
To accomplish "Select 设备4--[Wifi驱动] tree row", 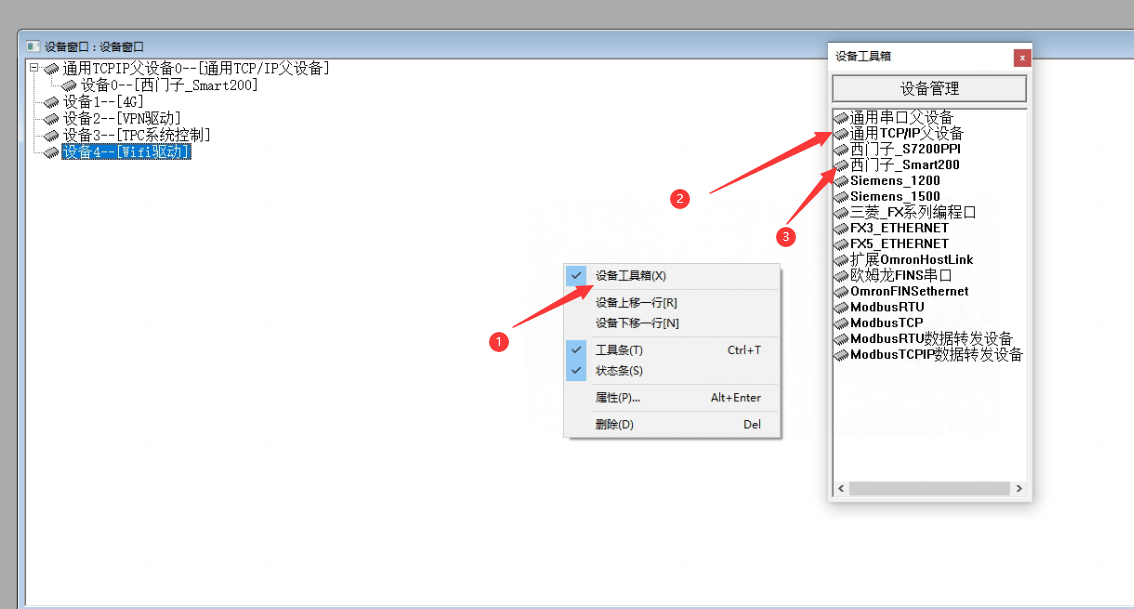I will [126, 152].
